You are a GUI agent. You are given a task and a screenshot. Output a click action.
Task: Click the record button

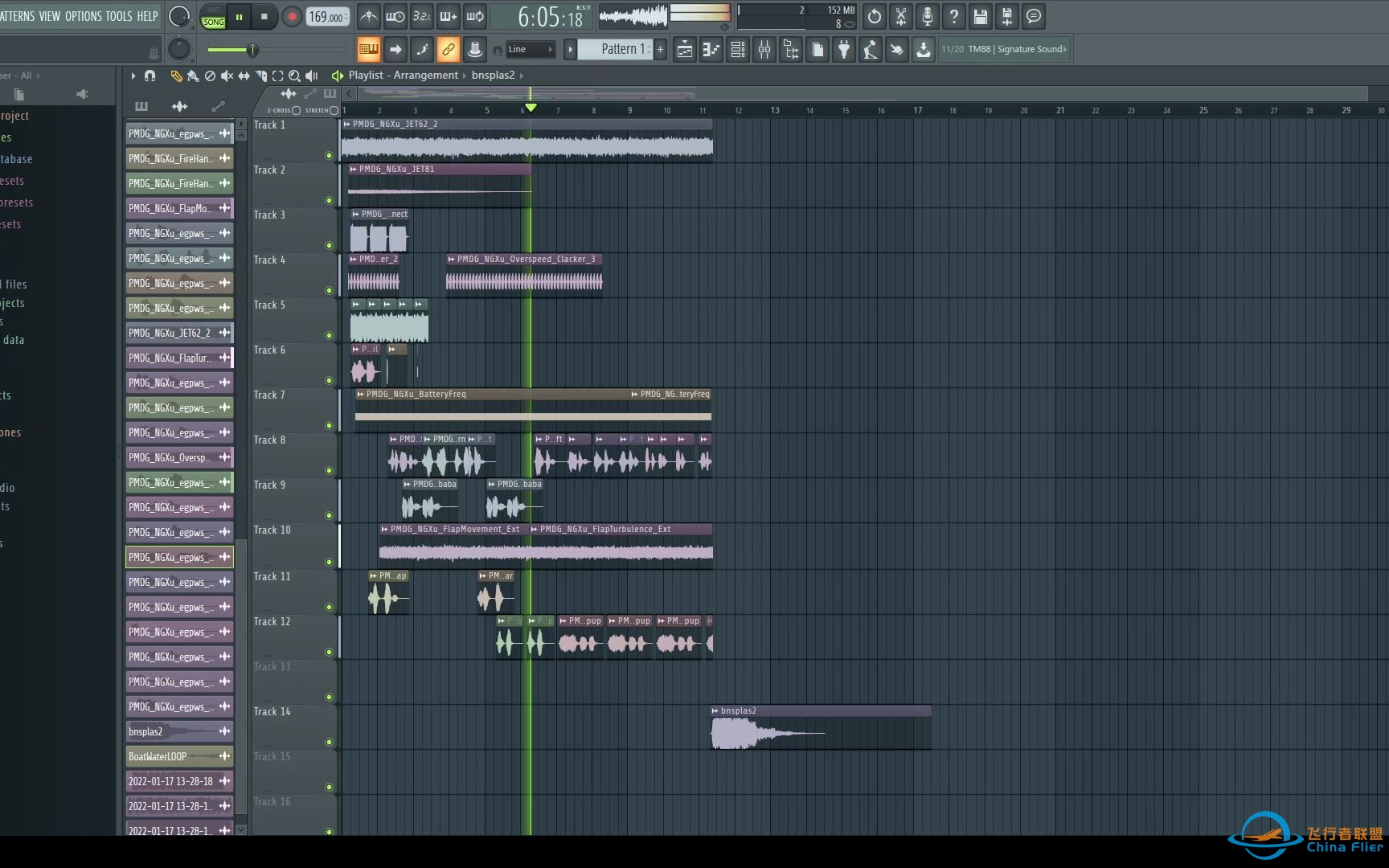pos(292,17)
